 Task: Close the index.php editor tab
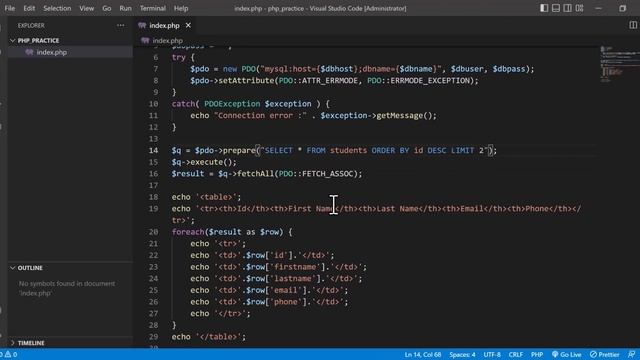pyautogui.click(x=188, y=25)
